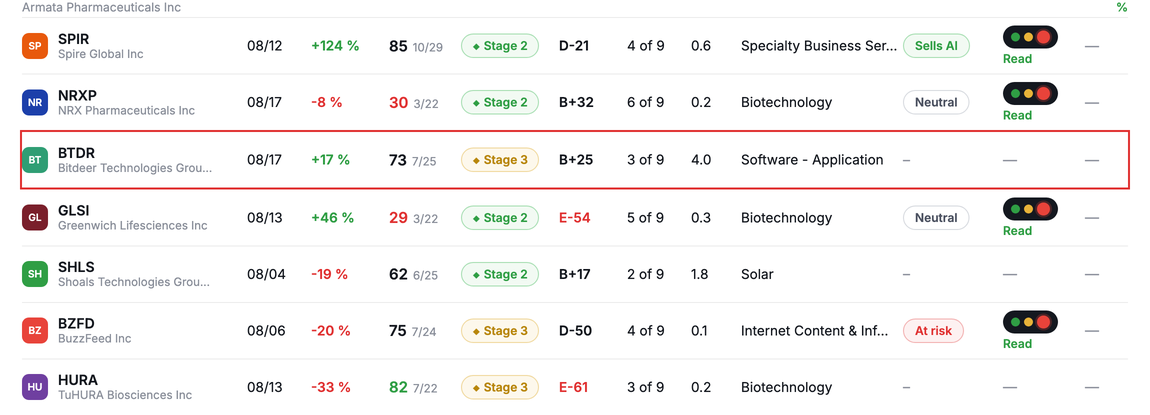Click the Stage 2 tag for SHLS
1150x415 pixels.
[499, 274]
